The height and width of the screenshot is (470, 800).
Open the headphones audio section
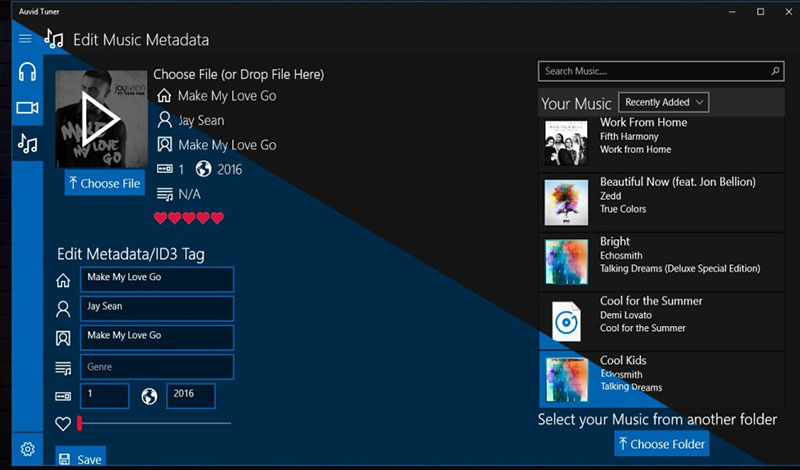click(x=27, y=72)
